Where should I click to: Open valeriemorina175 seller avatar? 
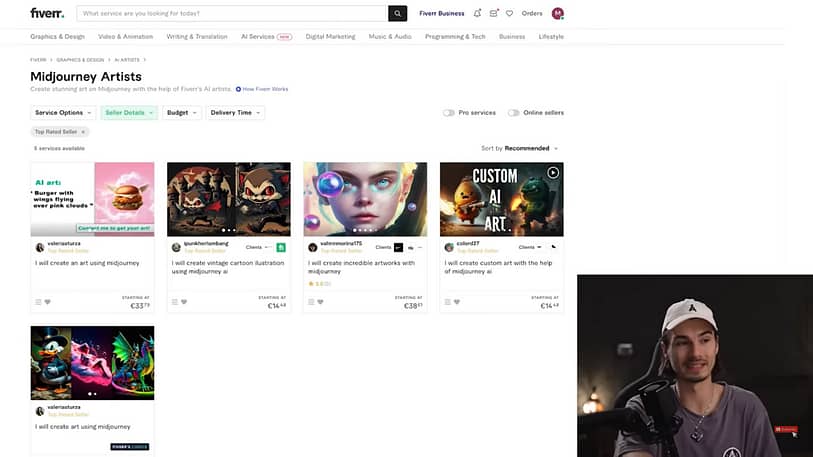click(x=313, y=247)
